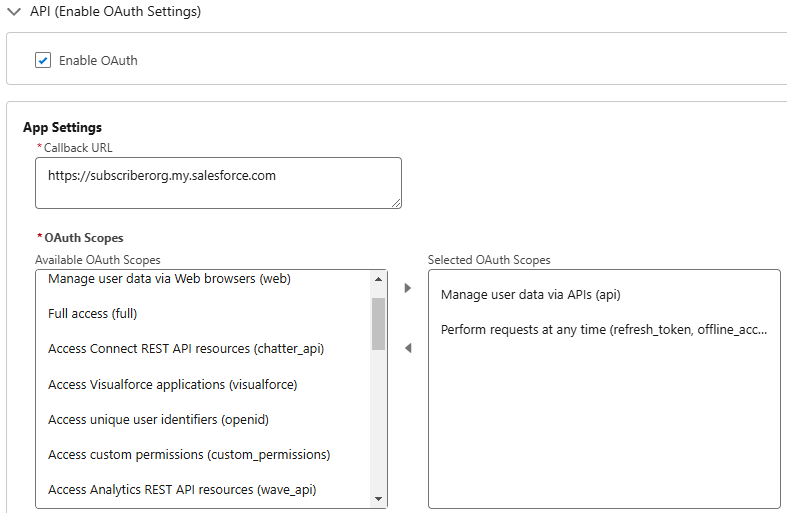Screen dimensions: 787x513
Task: Click the scroll up arrow in Available Scopes
Action: 378,279
